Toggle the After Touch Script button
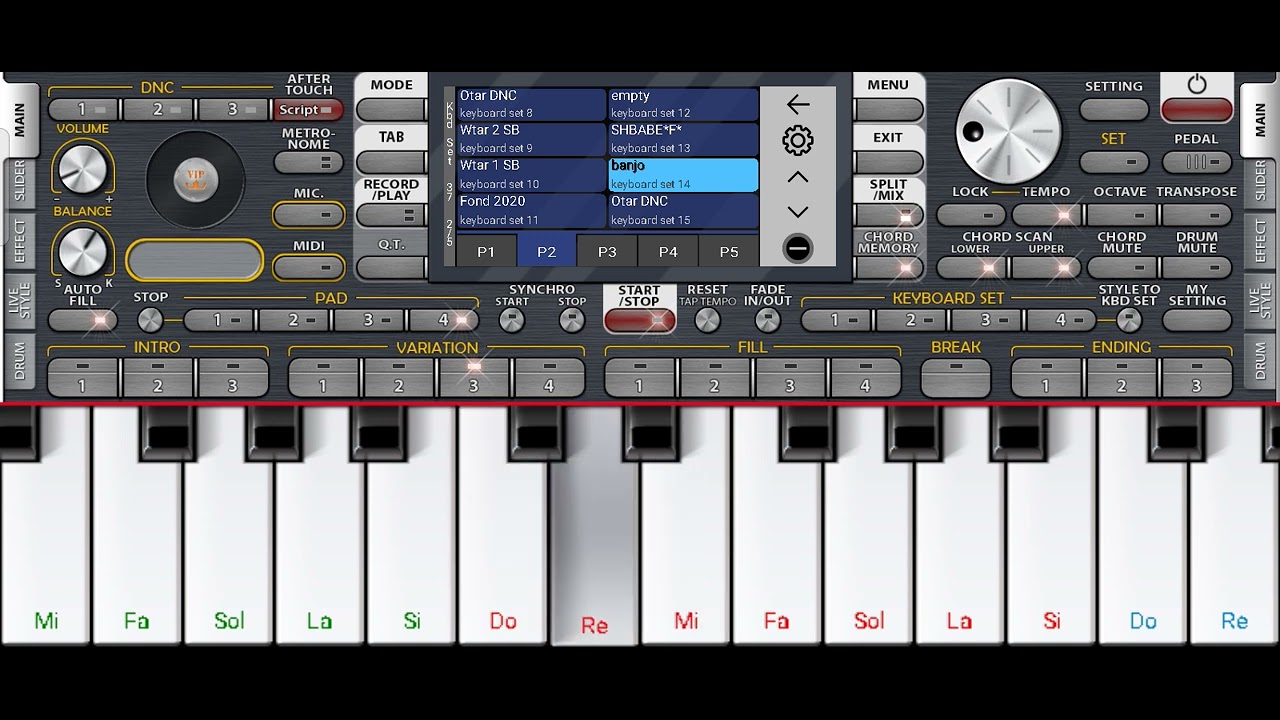Image resolution: width=1280 pixels, height=720 pixels. (308, 110)
